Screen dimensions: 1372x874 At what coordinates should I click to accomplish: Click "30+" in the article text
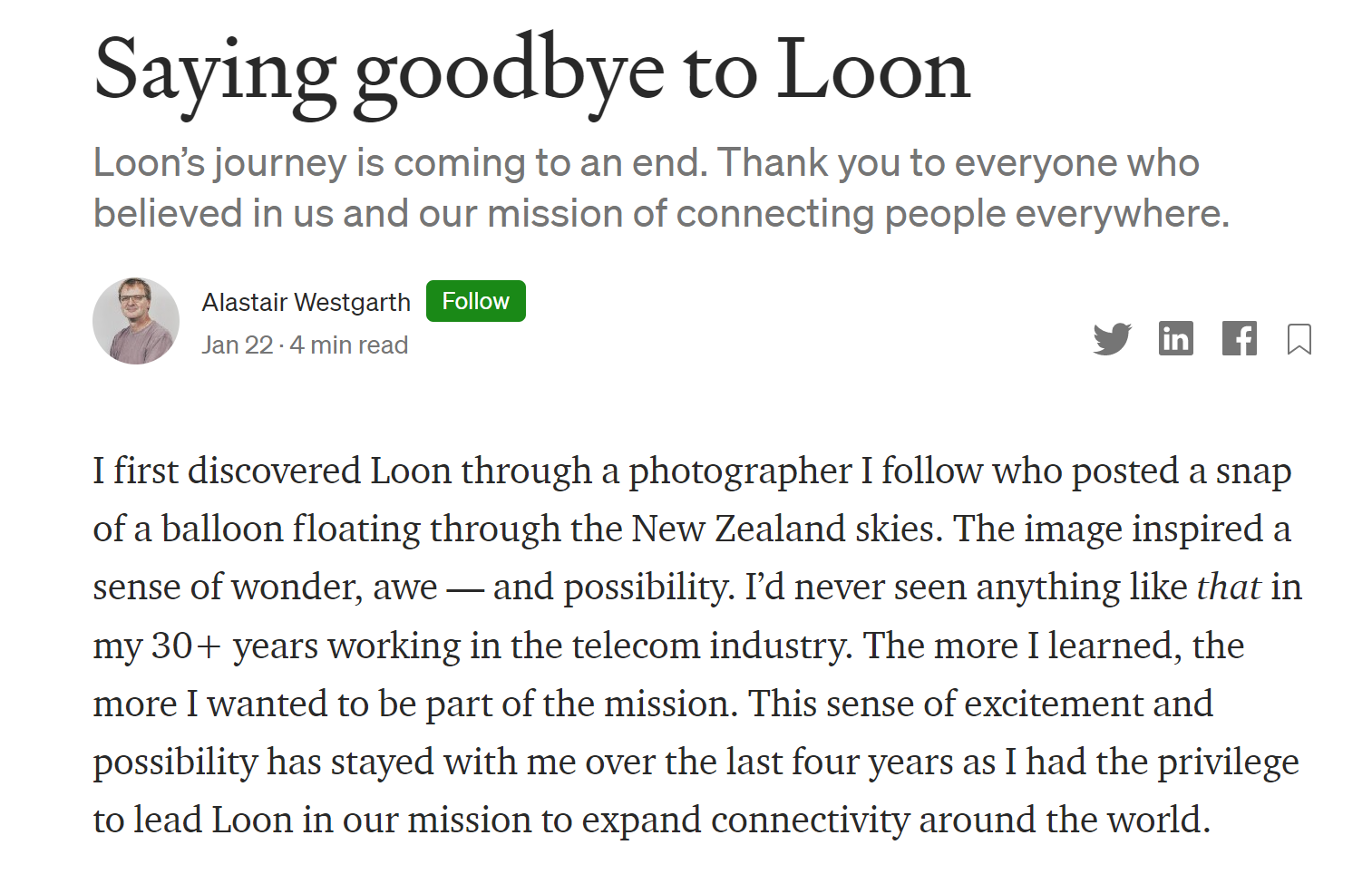click(186, 646)
